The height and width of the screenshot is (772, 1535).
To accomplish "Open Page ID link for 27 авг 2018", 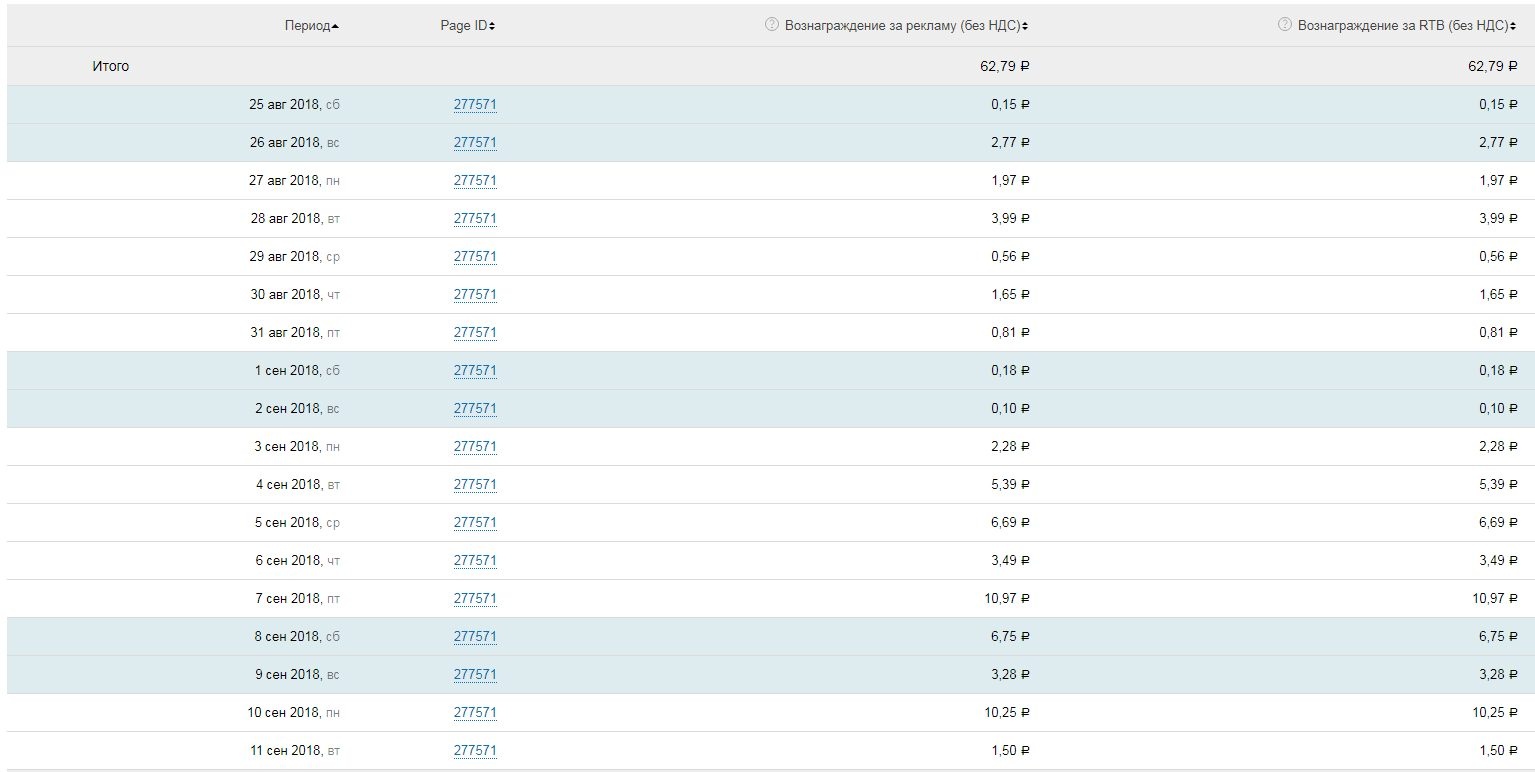I will coord(475,181).
